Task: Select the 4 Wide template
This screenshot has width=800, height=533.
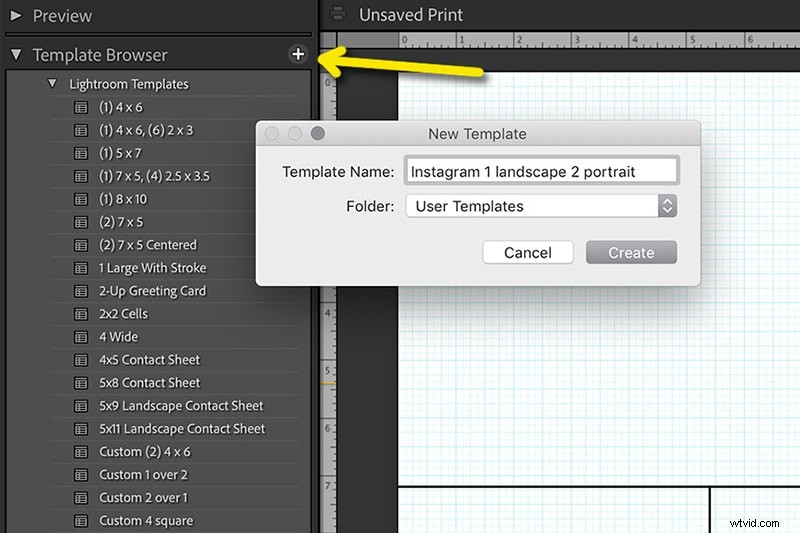Action: click(x=118, y=337)
